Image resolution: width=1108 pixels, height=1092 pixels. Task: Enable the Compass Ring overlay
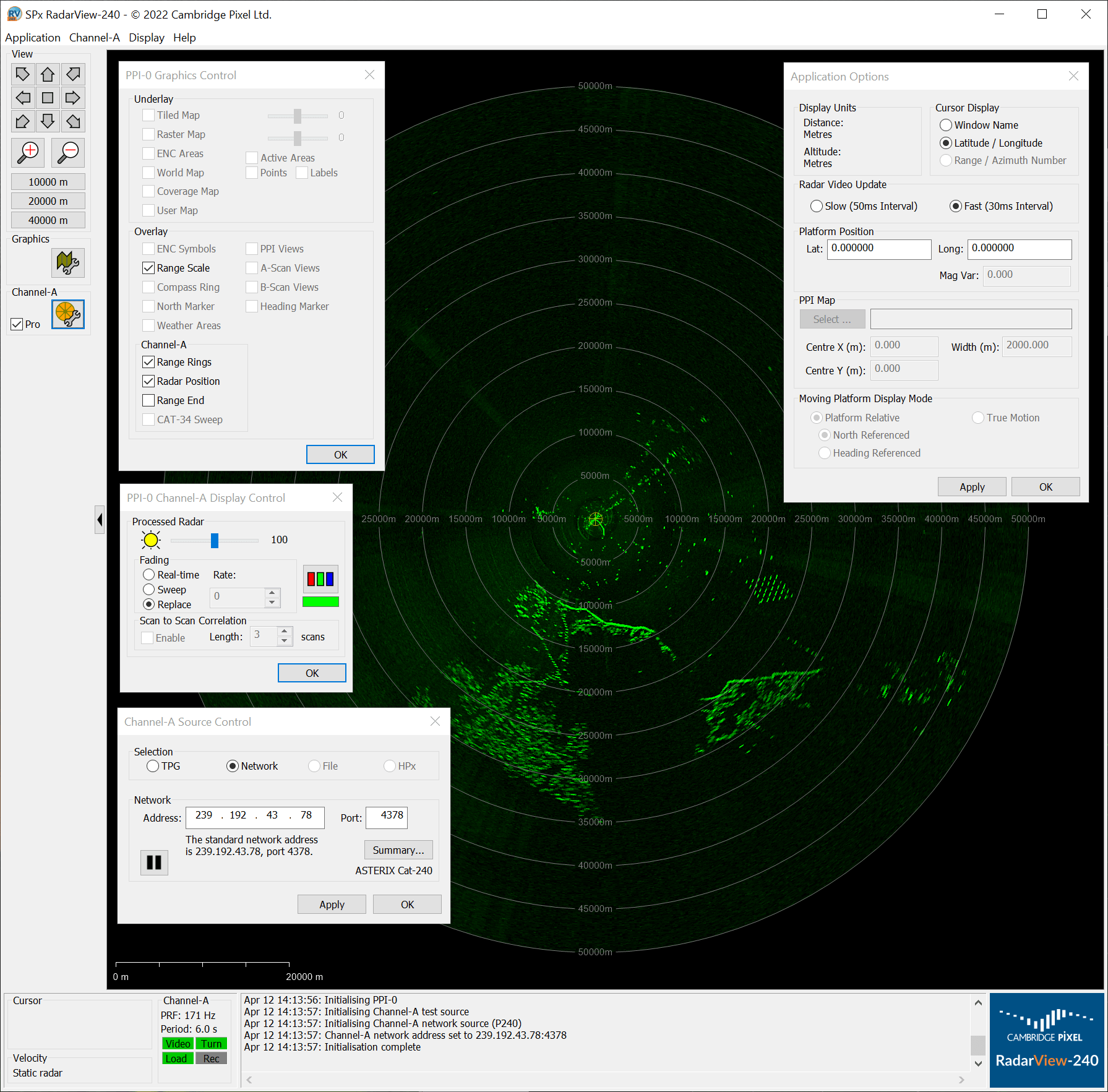click(148, 287)
